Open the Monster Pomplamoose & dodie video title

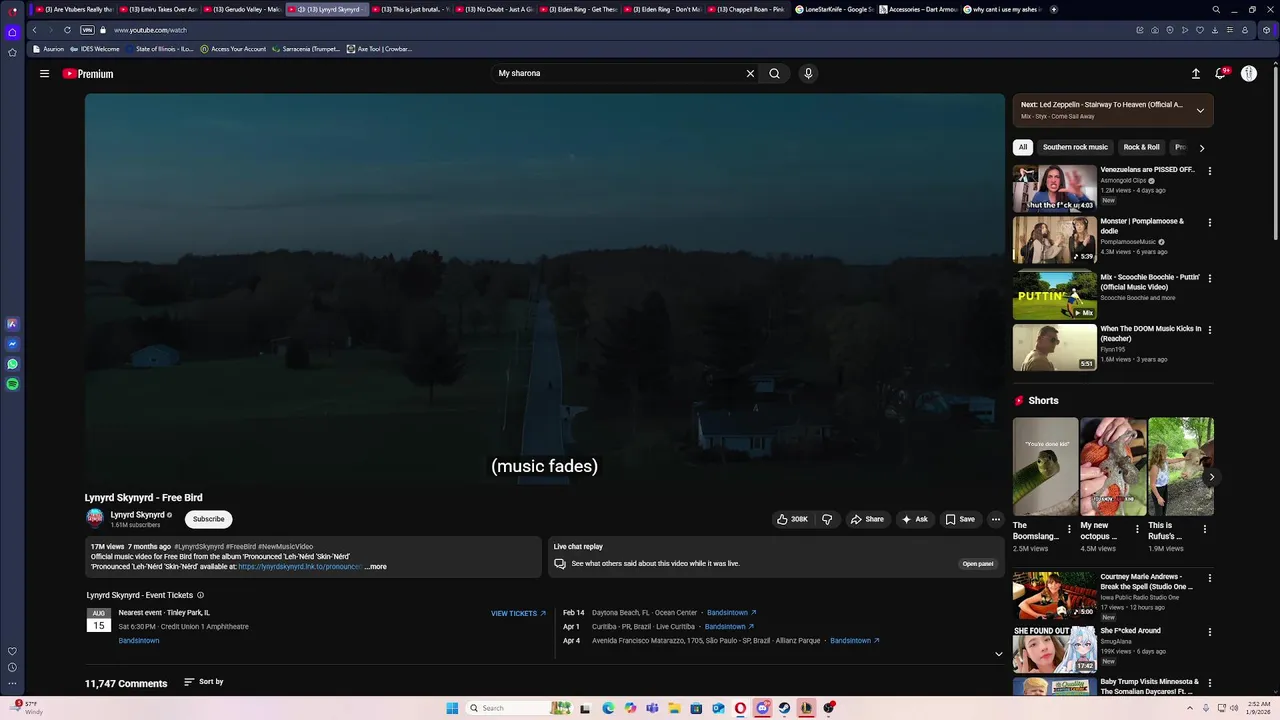[1142, 226]
